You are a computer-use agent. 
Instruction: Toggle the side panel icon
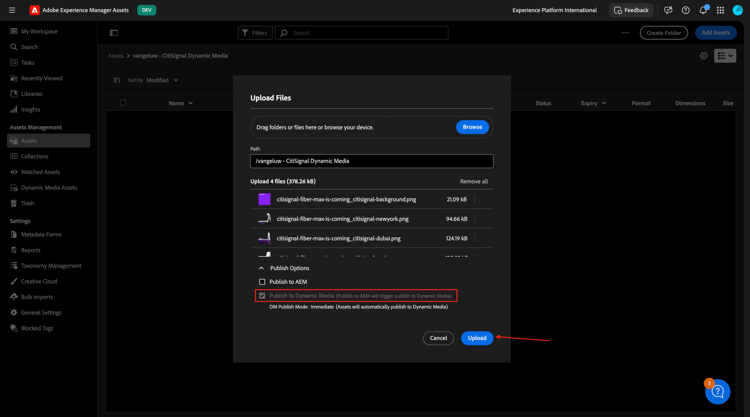point(114,33)
